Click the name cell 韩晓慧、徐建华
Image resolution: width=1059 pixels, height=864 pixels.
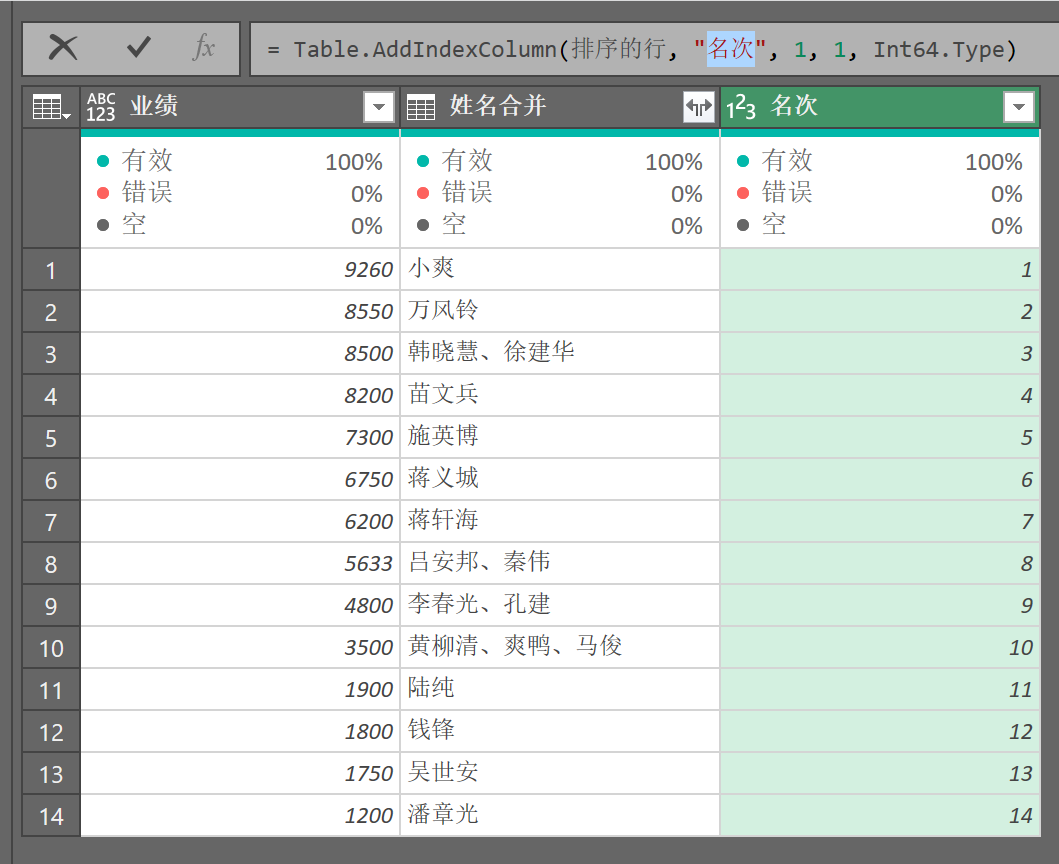(x=560, y=354)
